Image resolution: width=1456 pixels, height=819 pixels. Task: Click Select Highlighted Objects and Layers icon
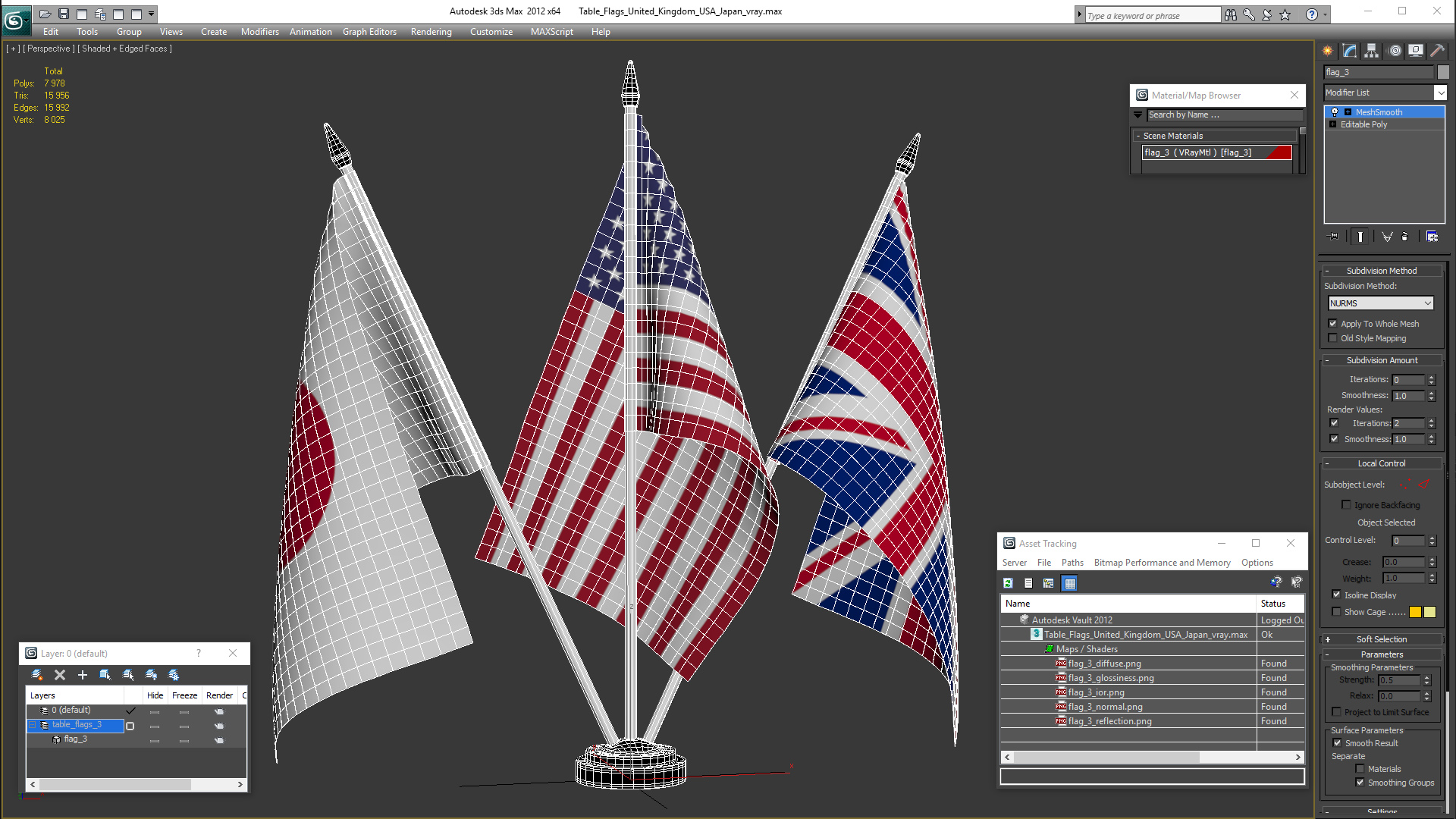(x=105, y=675)
